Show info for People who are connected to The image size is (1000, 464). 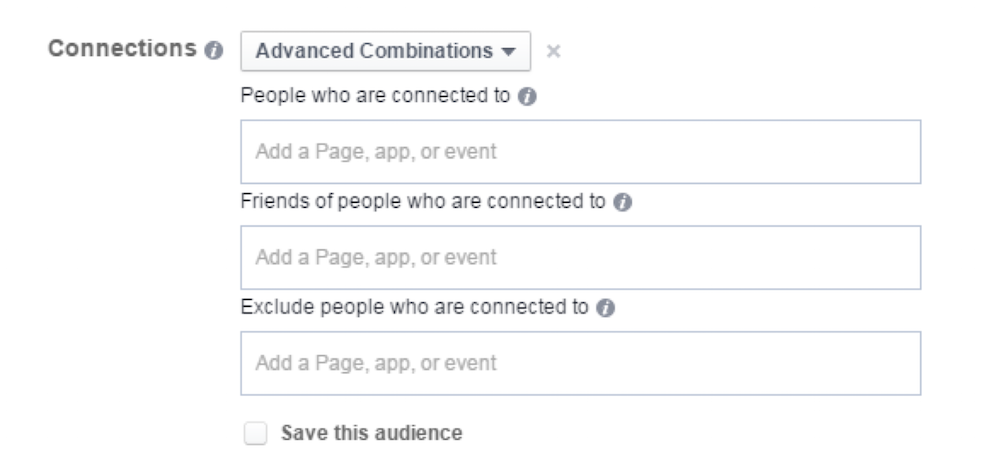pos(527,97)
